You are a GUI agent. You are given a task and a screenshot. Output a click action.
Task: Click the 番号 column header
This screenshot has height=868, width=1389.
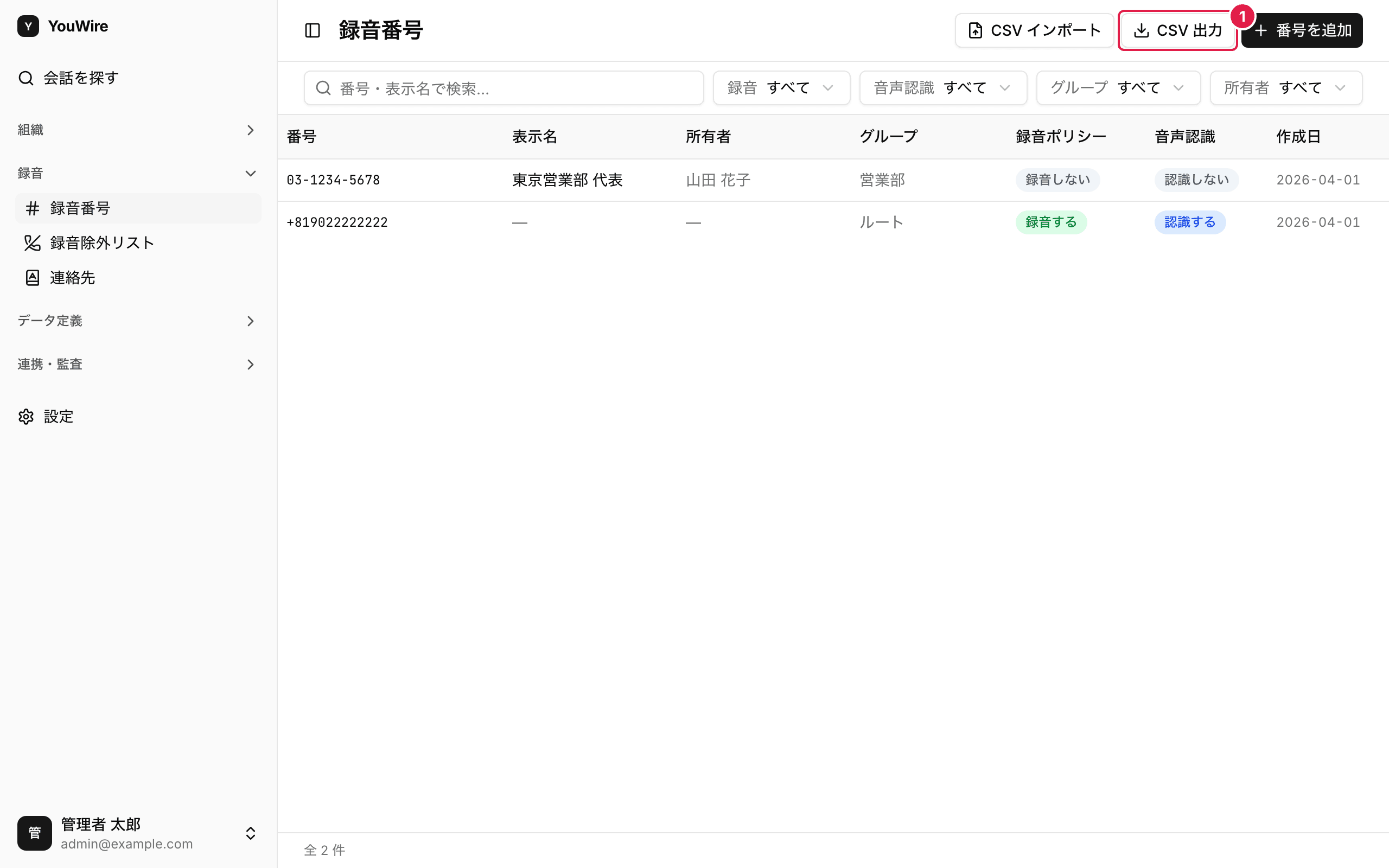pyautogui.click(x=301, y=137)
